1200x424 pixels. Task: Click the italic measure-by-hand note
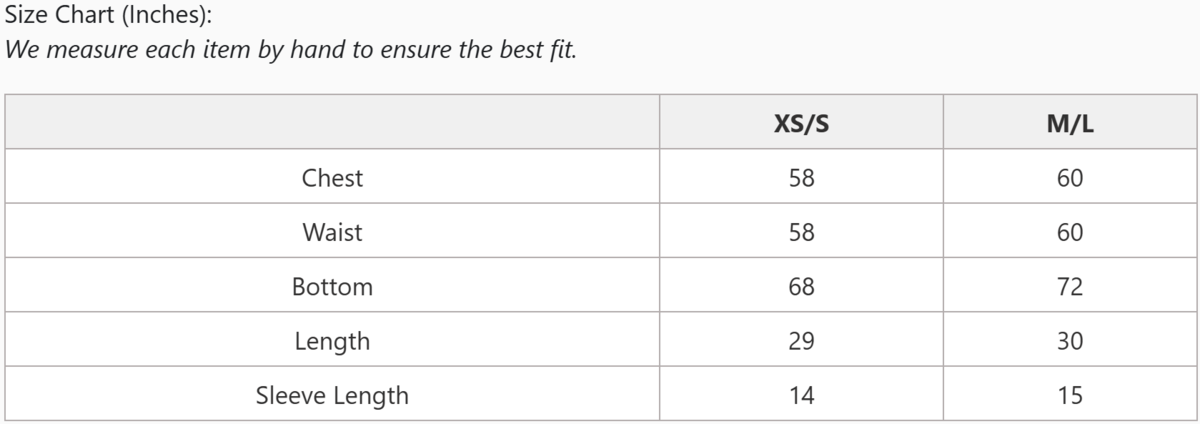(291, 51)
